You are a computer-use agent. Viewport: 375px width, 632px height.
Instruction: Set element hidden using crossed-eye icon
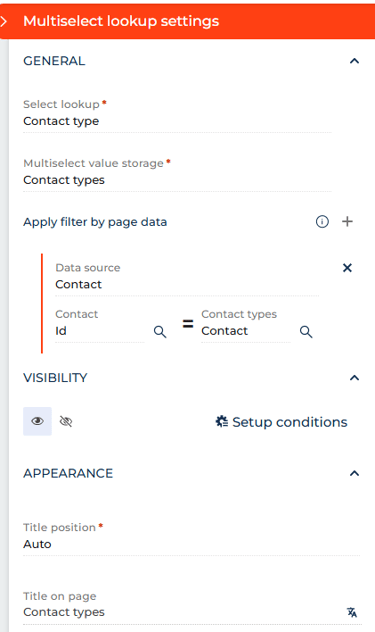click(x=66, y=422)
